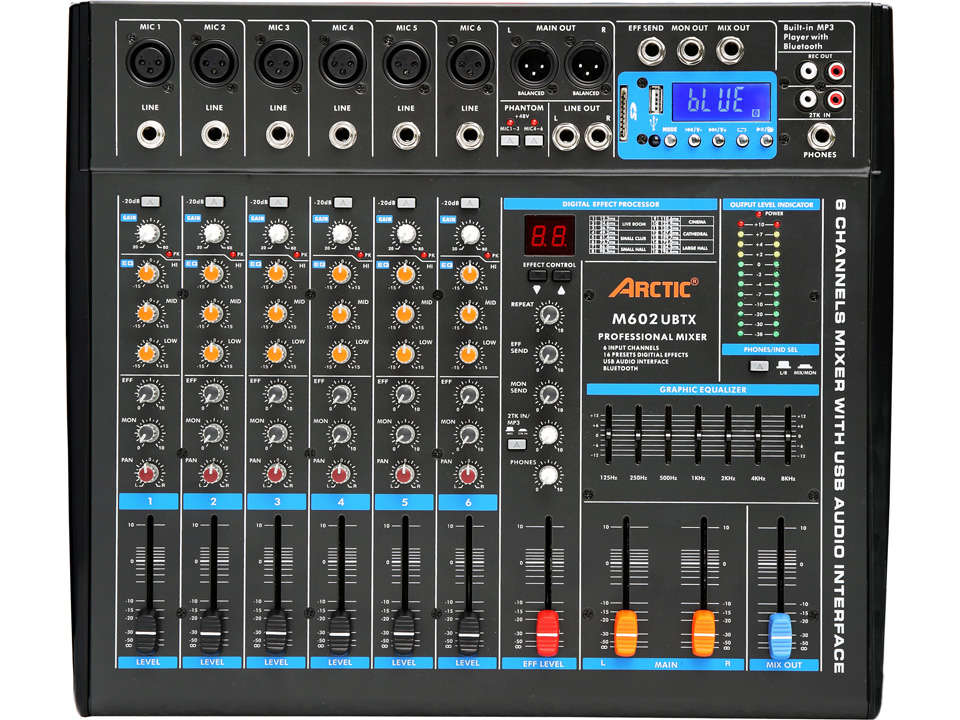Click the play/pause button on MP3 player
Viewport: 960px width, 720px height.
click(766, 141)
